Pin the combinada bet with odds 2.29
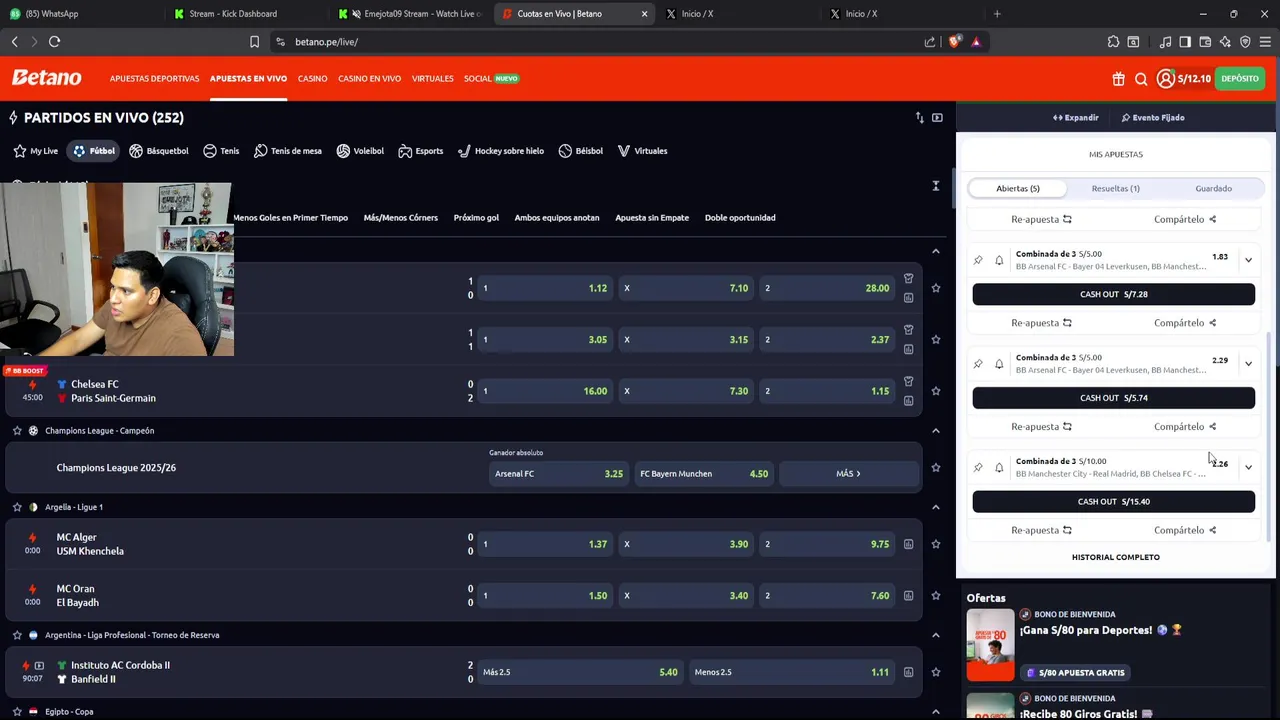1280x720 pixels. (x=978, y=364)
